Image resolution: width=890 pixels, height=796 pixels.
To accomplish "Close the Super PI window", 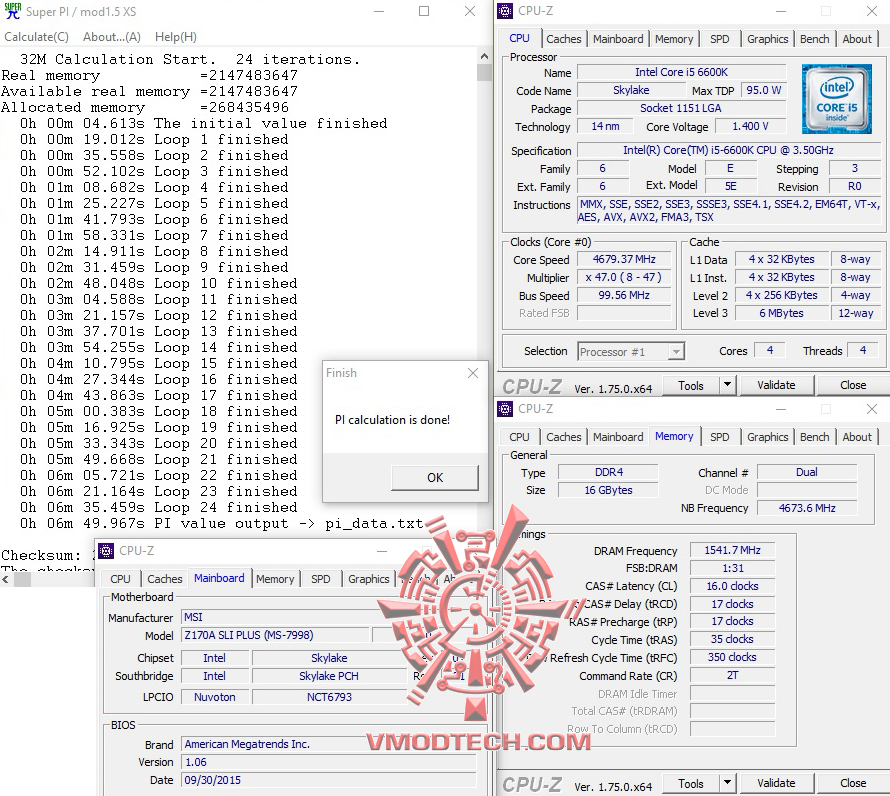I will point(470,11).
